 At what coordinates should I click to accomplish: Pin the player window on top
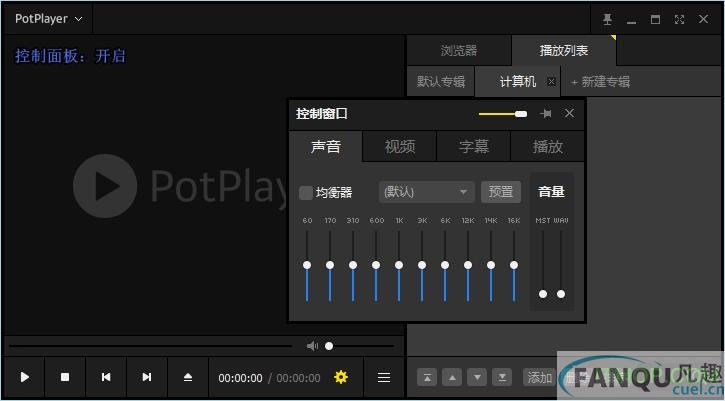coord(608,19)
